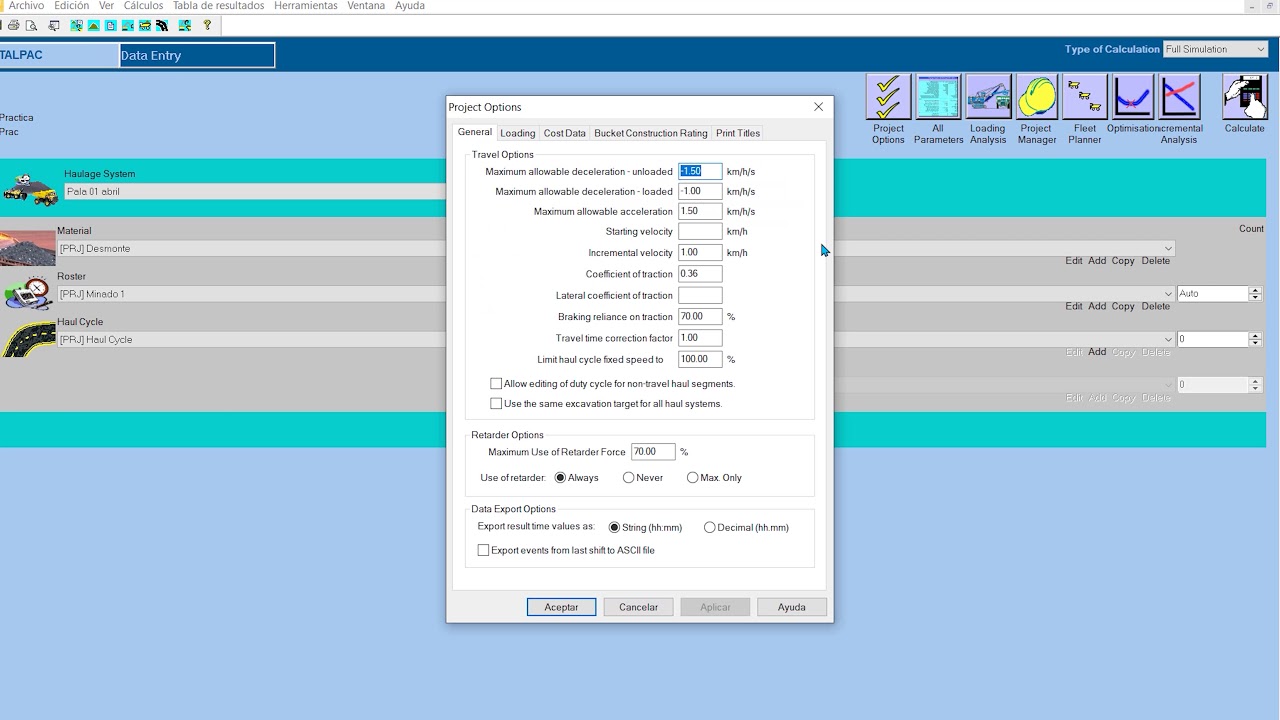Adjust the Haul Cycle count stepper
This screenshot has height=720, width=1280.
point(1255,339)
